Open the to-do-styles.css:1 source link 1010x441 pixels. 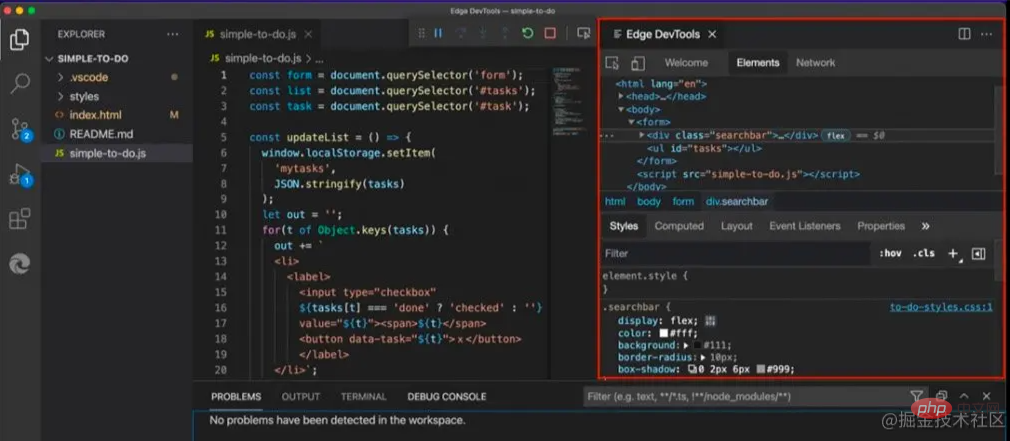click(x=941, y=307)
